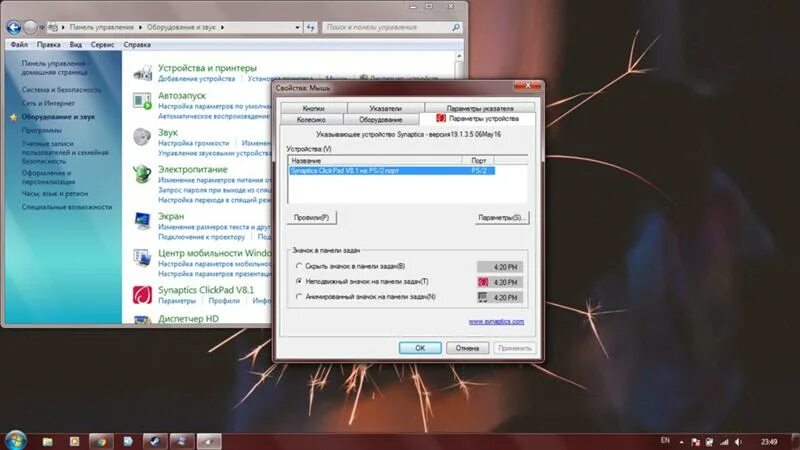This screenshot has height=450, width=800.
Task: Click the forward arrow in Control Panel
Action: click(x=30, y=27)
